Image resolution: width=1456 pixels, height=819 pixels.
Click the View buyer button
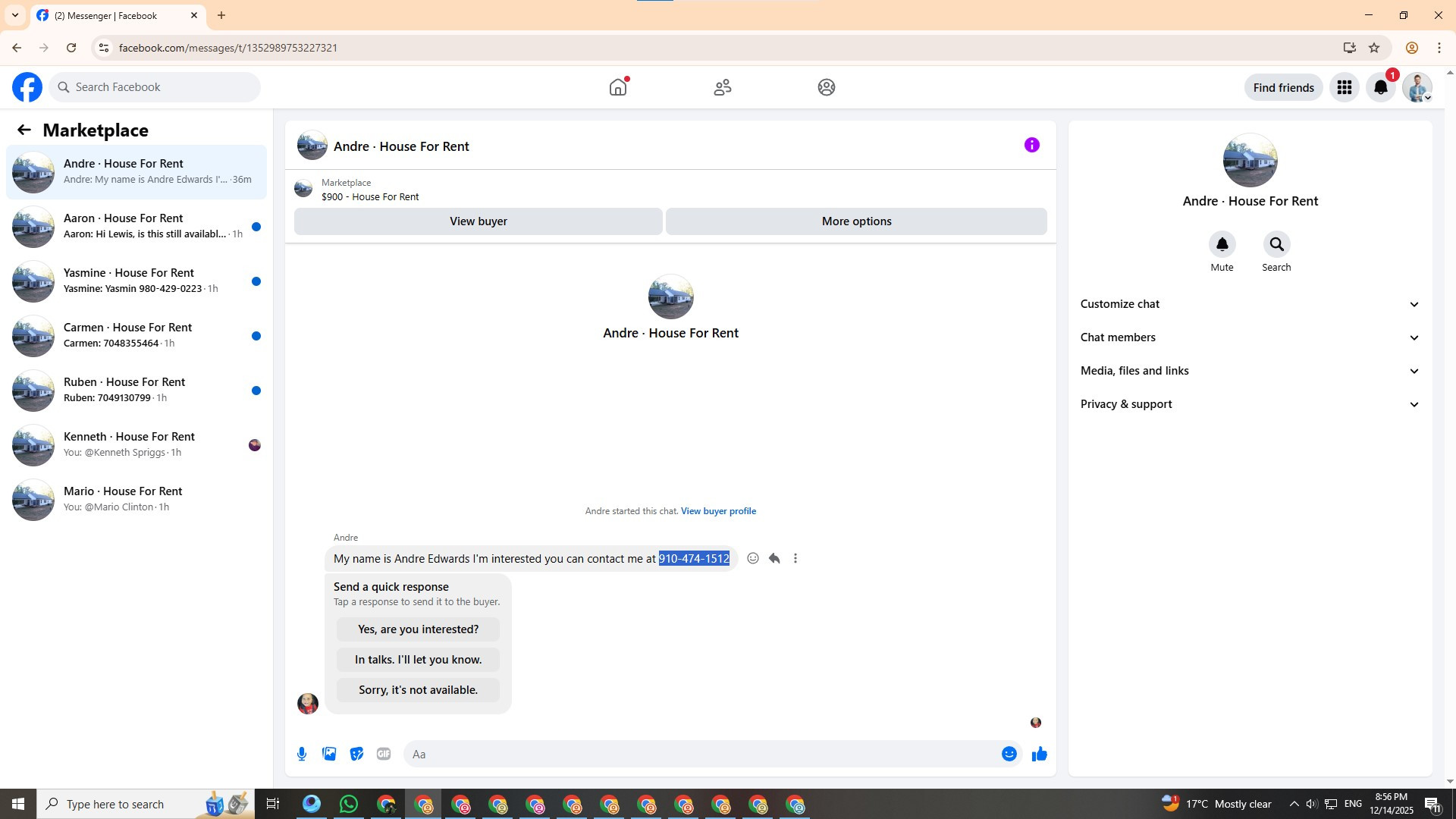coord(478,221)
